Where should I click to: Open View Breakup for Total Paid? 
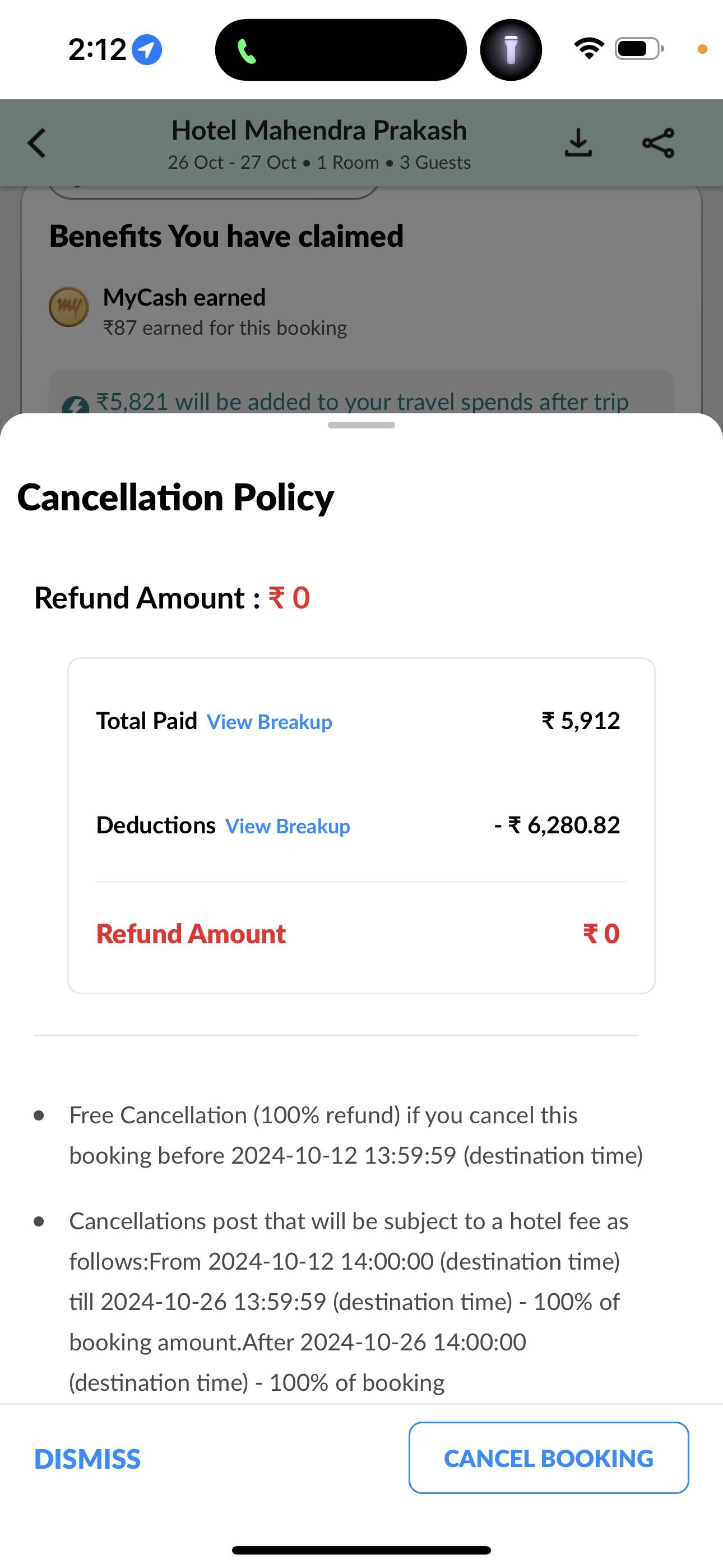pyautogui.click(x=270, y=722)
